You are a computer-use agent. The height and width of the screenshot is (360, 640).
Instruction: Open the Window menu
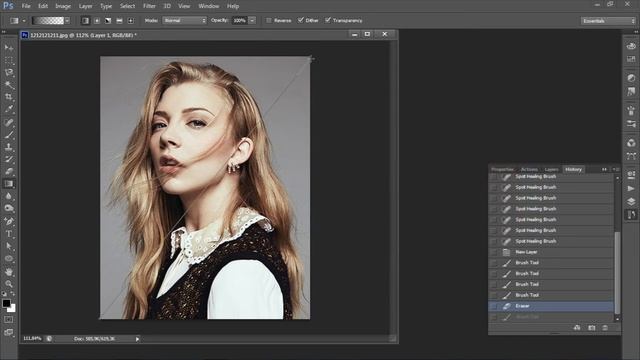[x=209, y=6]
